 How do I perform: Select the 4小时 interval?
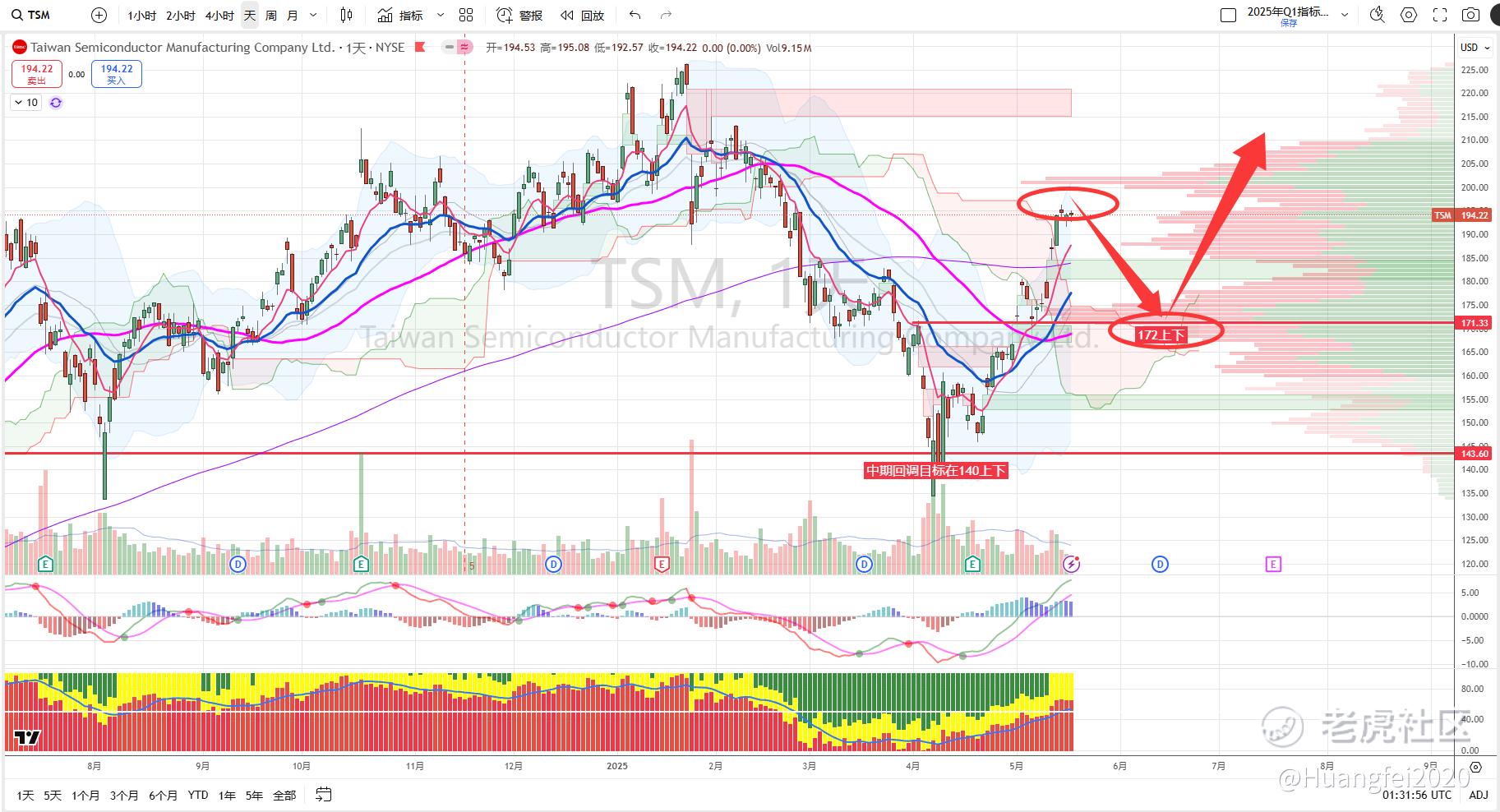219,15
